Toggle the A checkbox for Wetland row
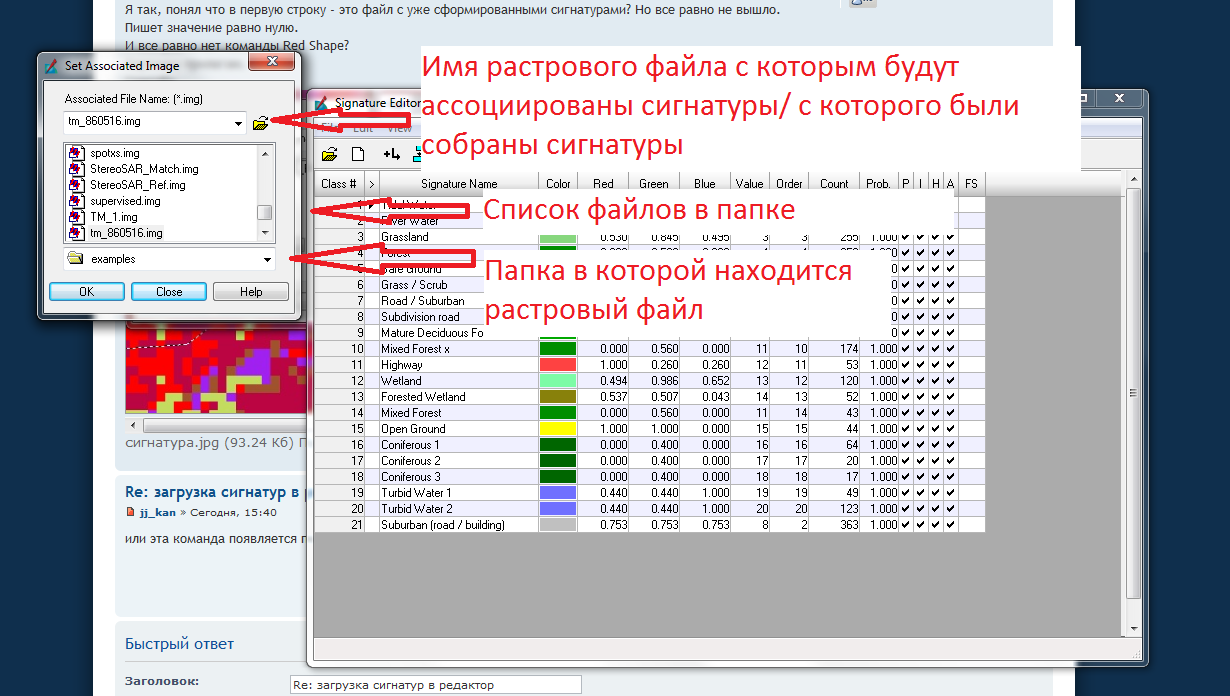The image size is (1230, 696). 951,381
